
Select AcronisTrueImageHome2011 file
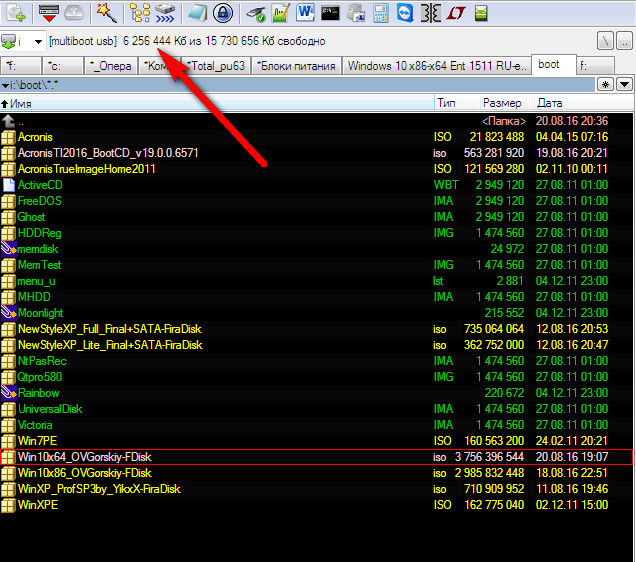(316, 169)
